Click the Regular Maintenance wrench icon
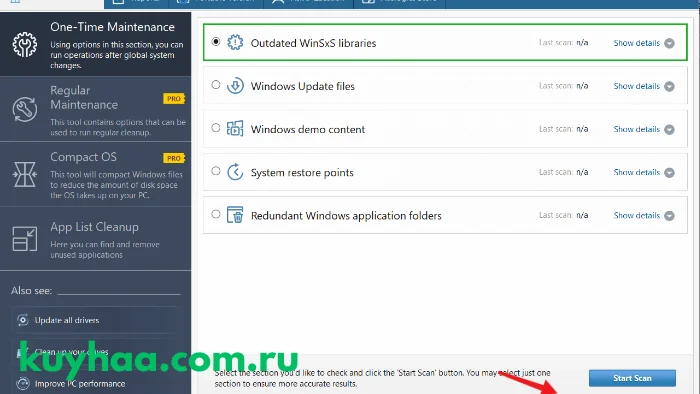The height and width of the screenshot is (394, 700). point(25,109)
